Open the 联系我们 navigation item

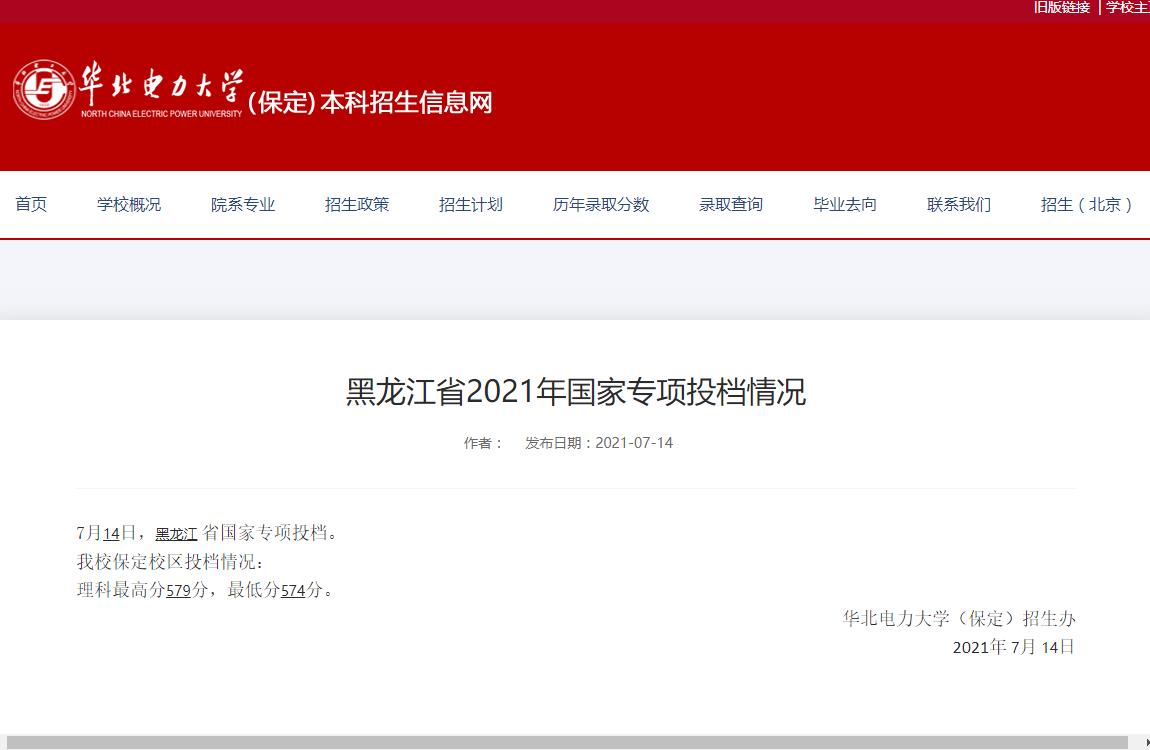coord(959,204)
